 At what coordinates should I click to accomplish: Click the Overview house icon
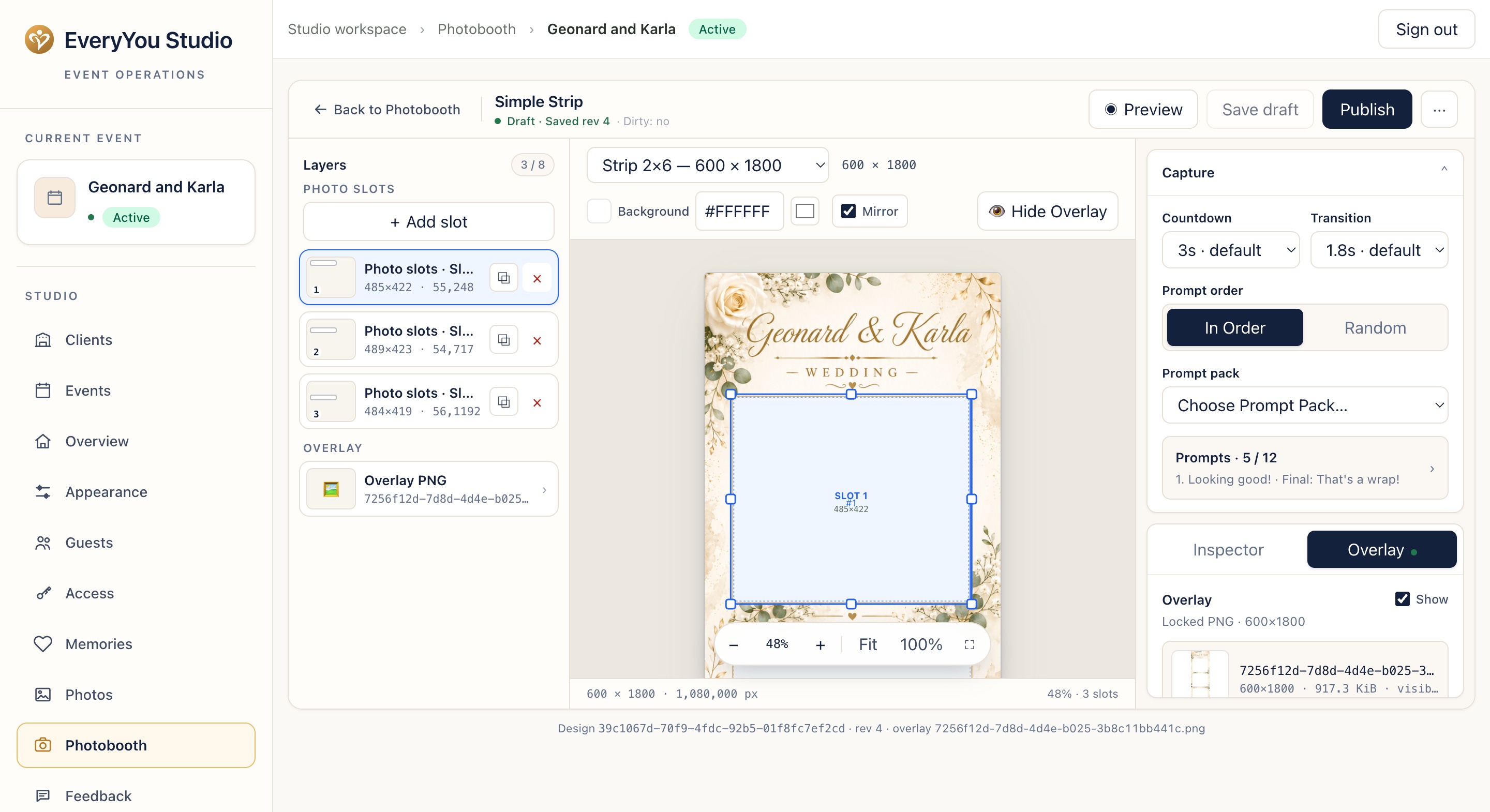point(43,441)
